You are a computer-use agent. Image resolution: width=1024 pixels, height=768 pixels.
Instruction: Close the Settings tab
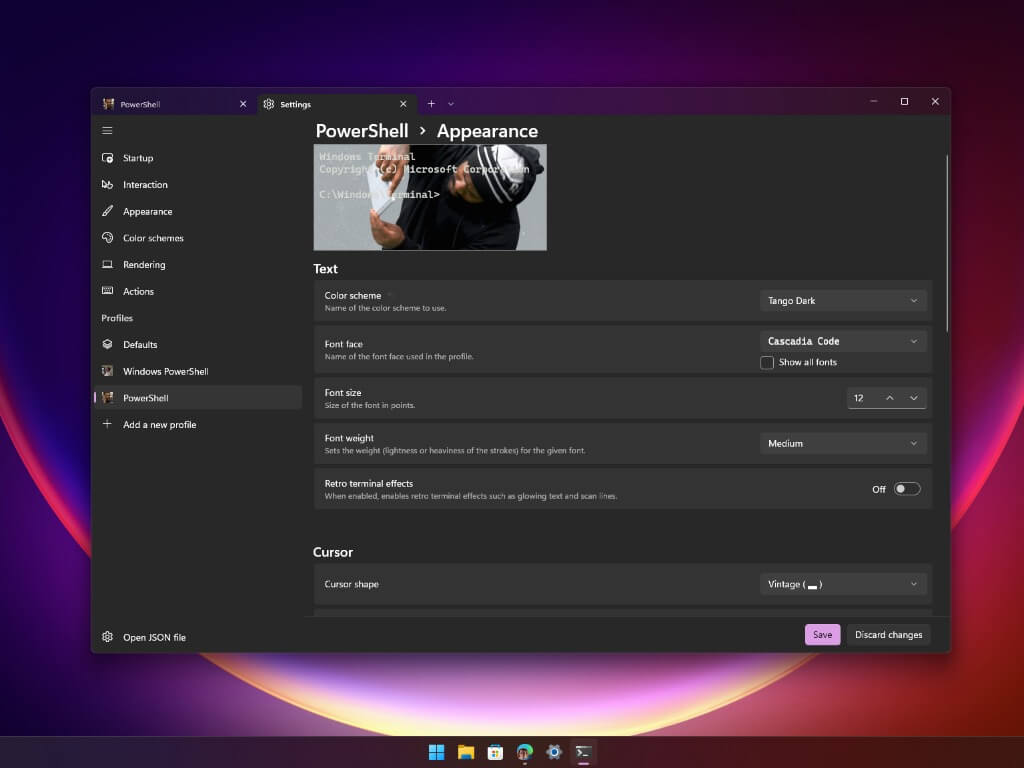click(x=403, y=104)
